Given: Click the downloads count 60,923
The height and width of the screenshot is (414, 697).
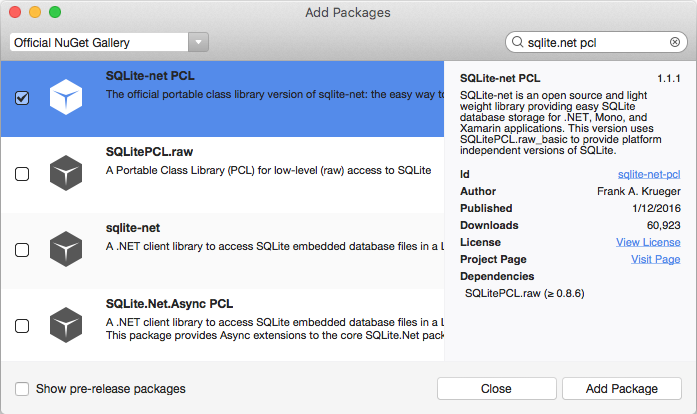Looking at the screenshot, I should [x=664, y=225].
